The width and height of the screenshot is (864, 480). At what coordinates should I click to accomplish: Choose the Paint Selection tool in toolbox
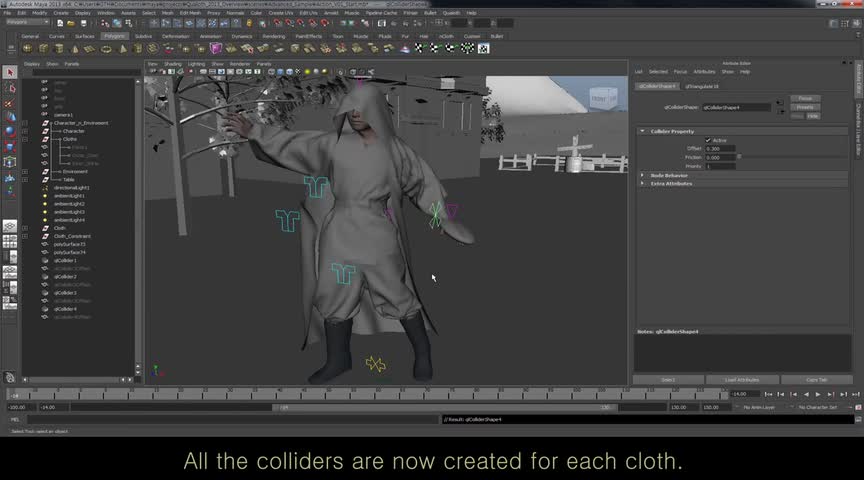[x=10, y=103]
